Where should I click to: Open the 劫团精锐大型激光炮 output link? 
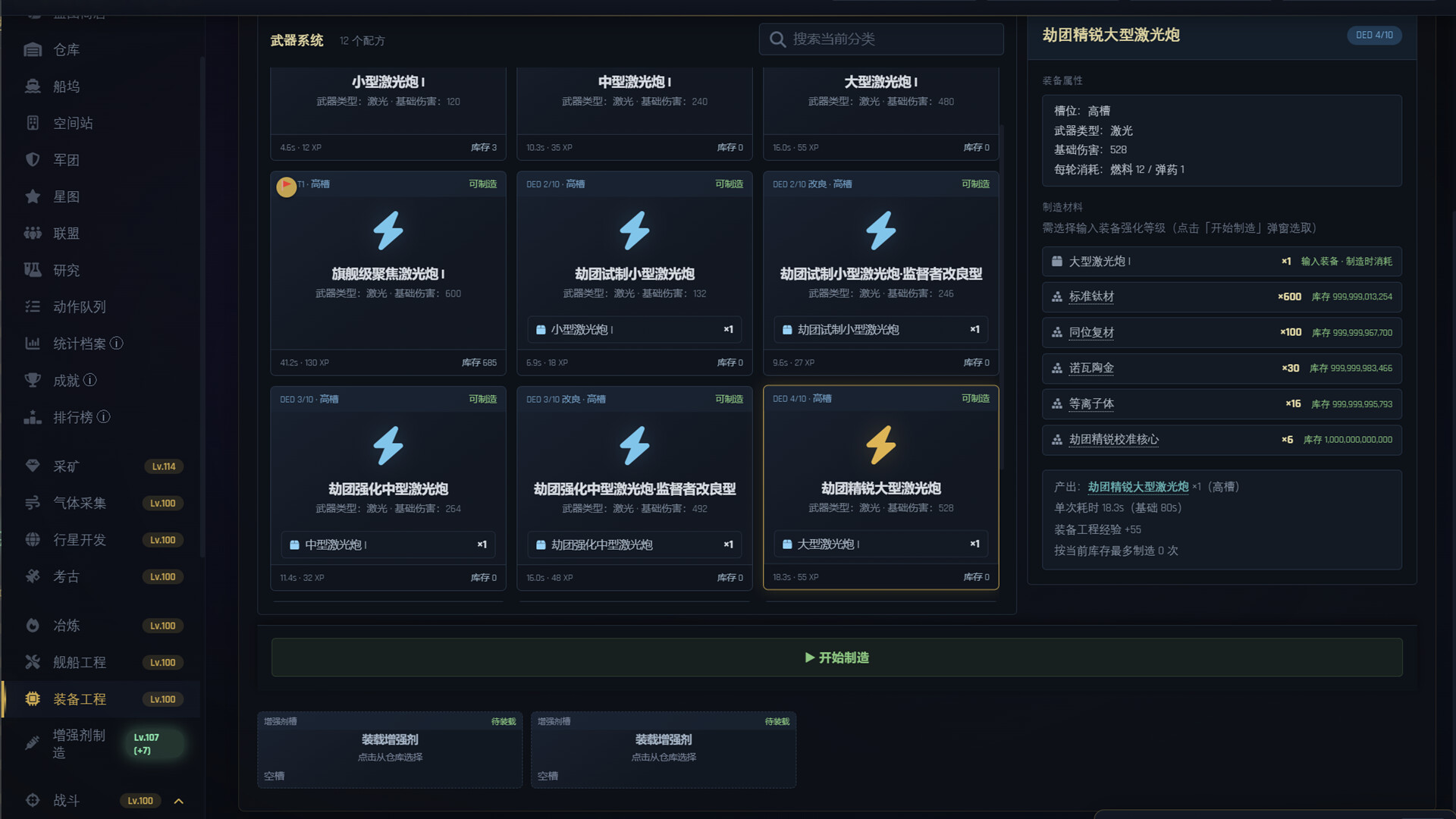(x=1138, y=487)
